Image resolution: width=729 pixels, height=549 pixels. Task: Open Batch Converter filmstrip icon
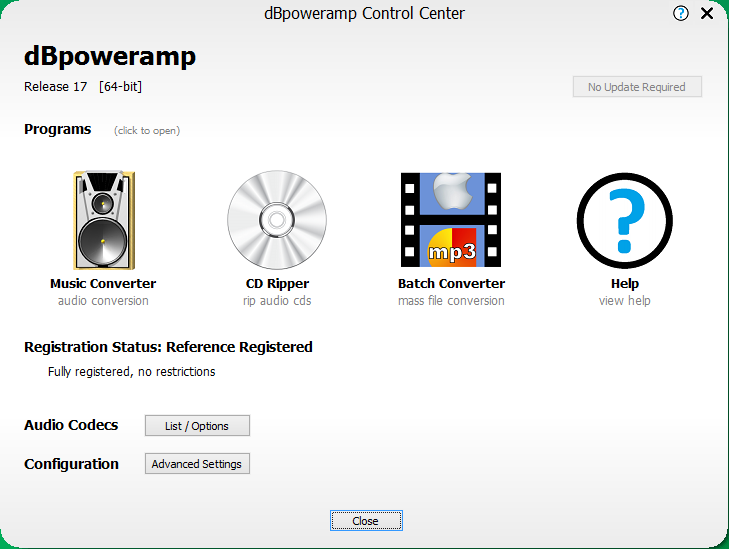(x=451, y=220)
